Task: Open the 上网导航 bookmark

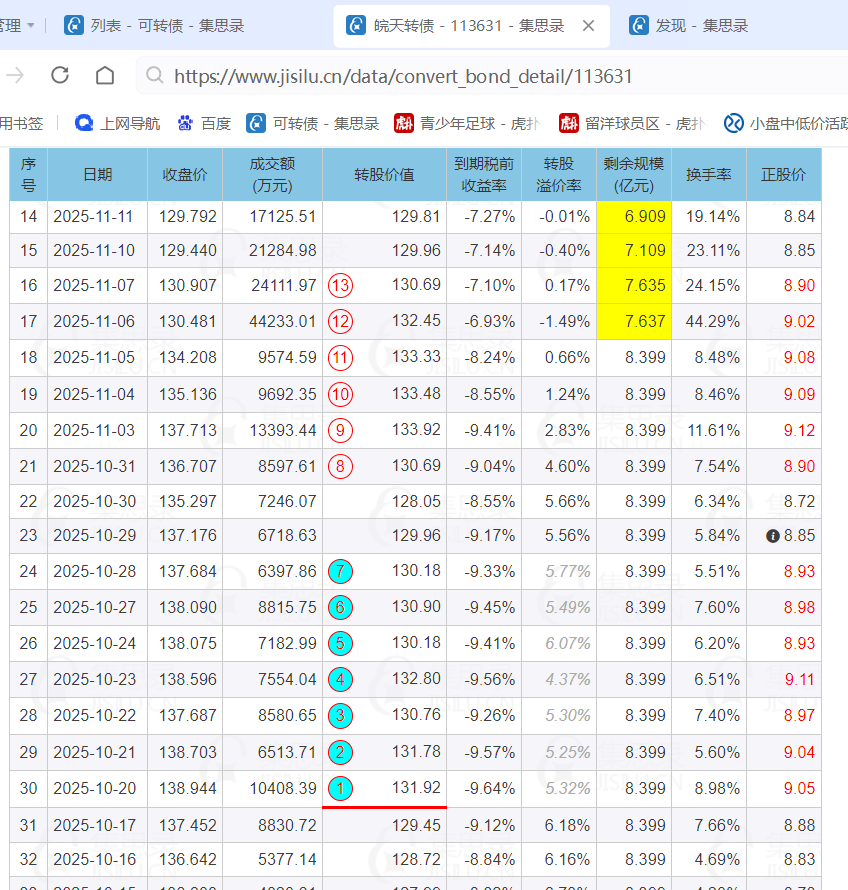Action: click(x=118, y=124)
